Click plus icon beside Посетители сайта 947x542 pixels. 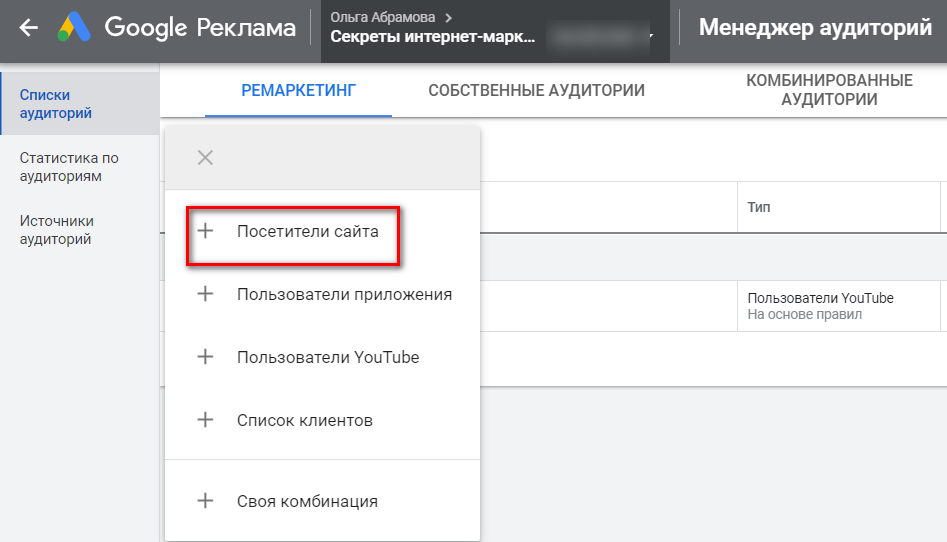205,231
